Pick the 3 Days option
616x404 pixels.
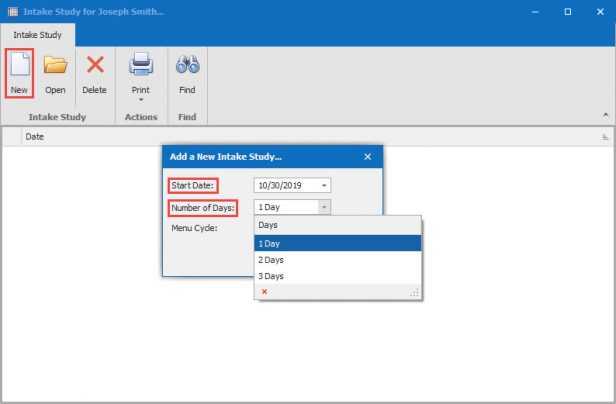click(x=338, y=275)
